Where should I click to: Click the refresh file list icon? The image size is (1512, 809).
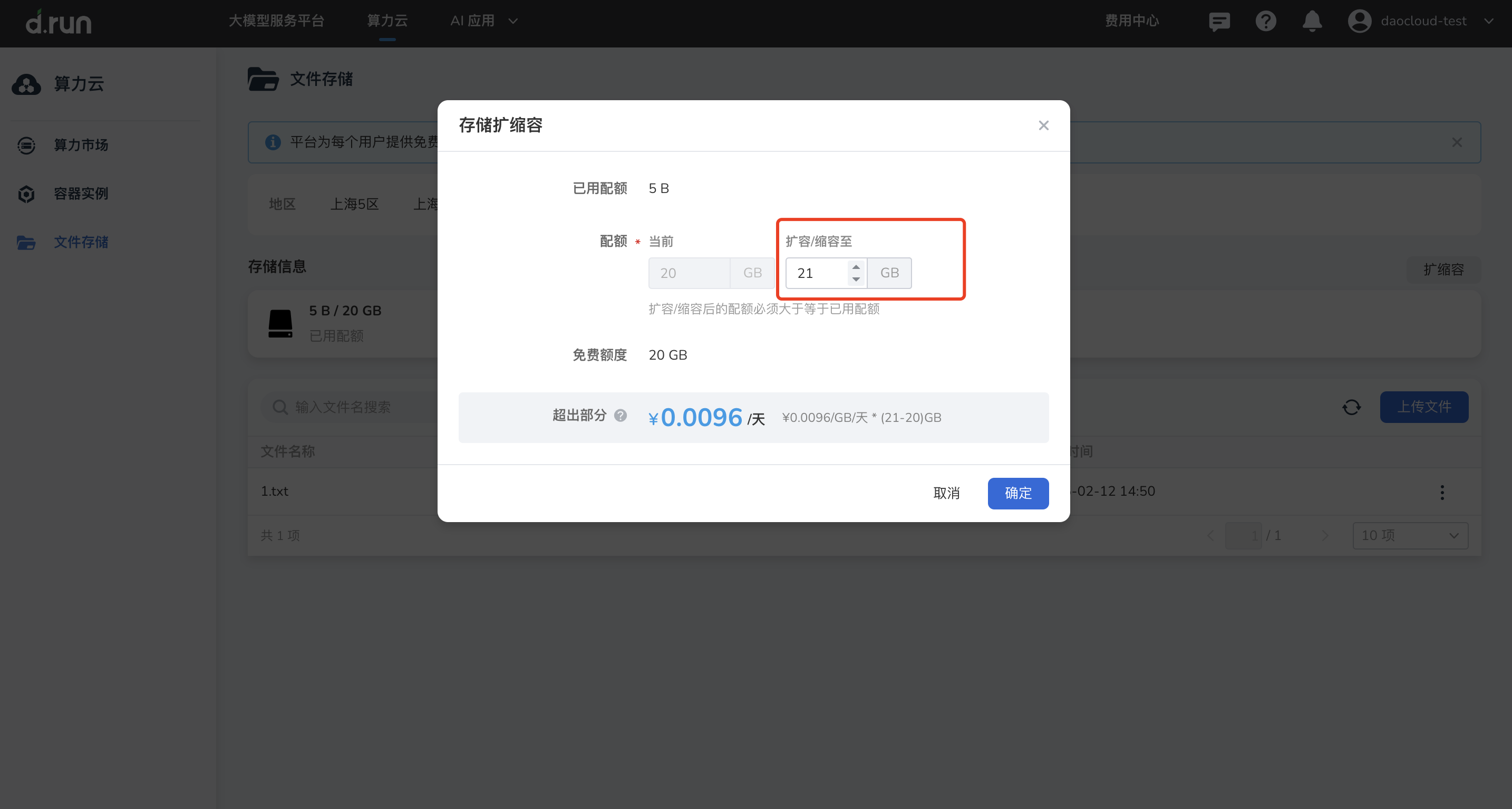[x=1351, y=407]
